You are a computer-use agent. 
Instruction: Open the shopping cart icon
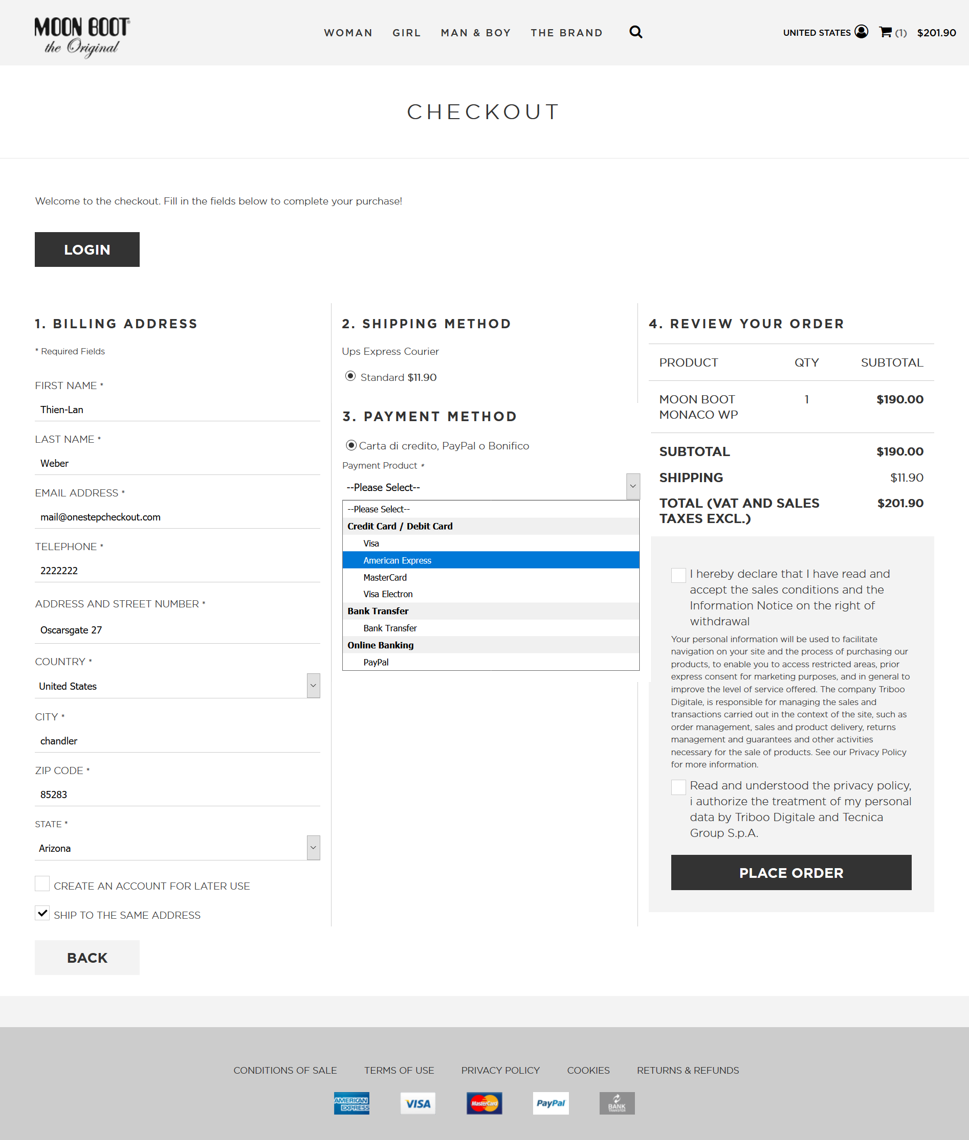click(x=885, y=32)
